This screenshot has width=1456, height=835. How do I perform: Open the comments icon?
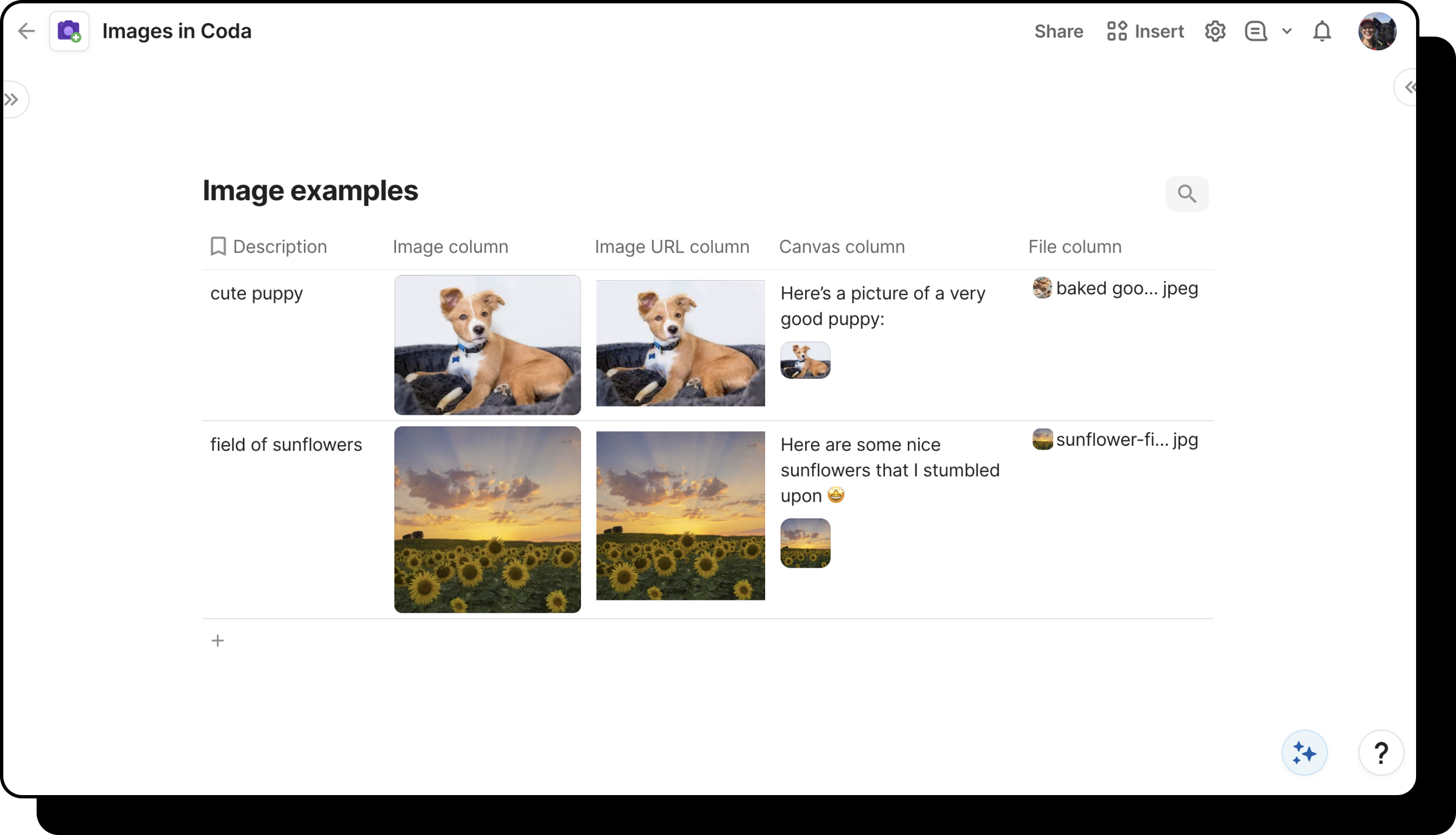click(1255, 31)
